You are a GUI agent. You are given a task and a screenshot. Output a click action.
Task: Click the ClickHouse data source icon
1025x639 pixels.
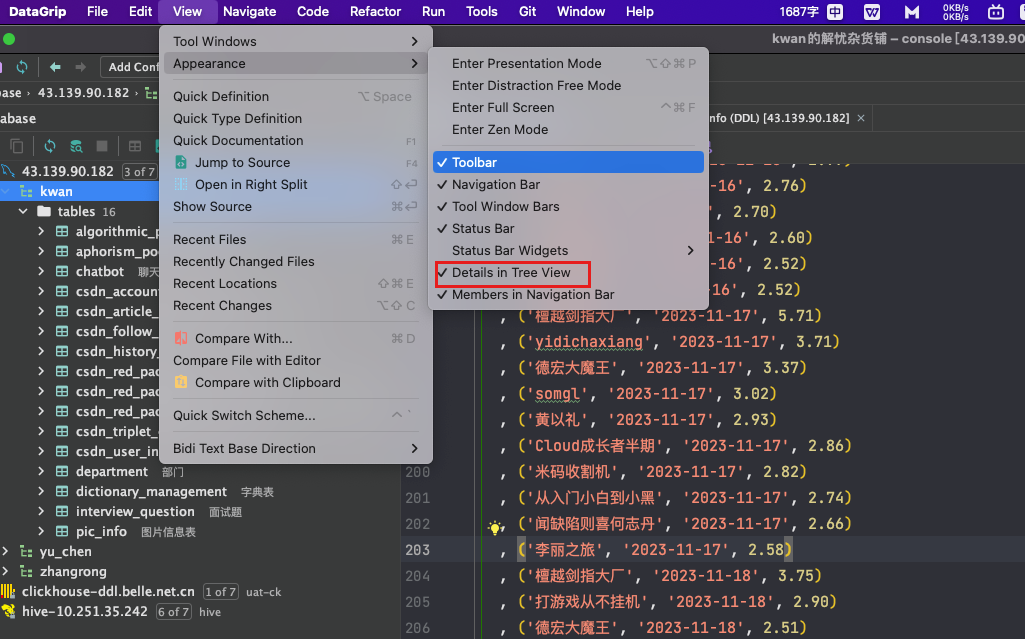pos(8,591)
